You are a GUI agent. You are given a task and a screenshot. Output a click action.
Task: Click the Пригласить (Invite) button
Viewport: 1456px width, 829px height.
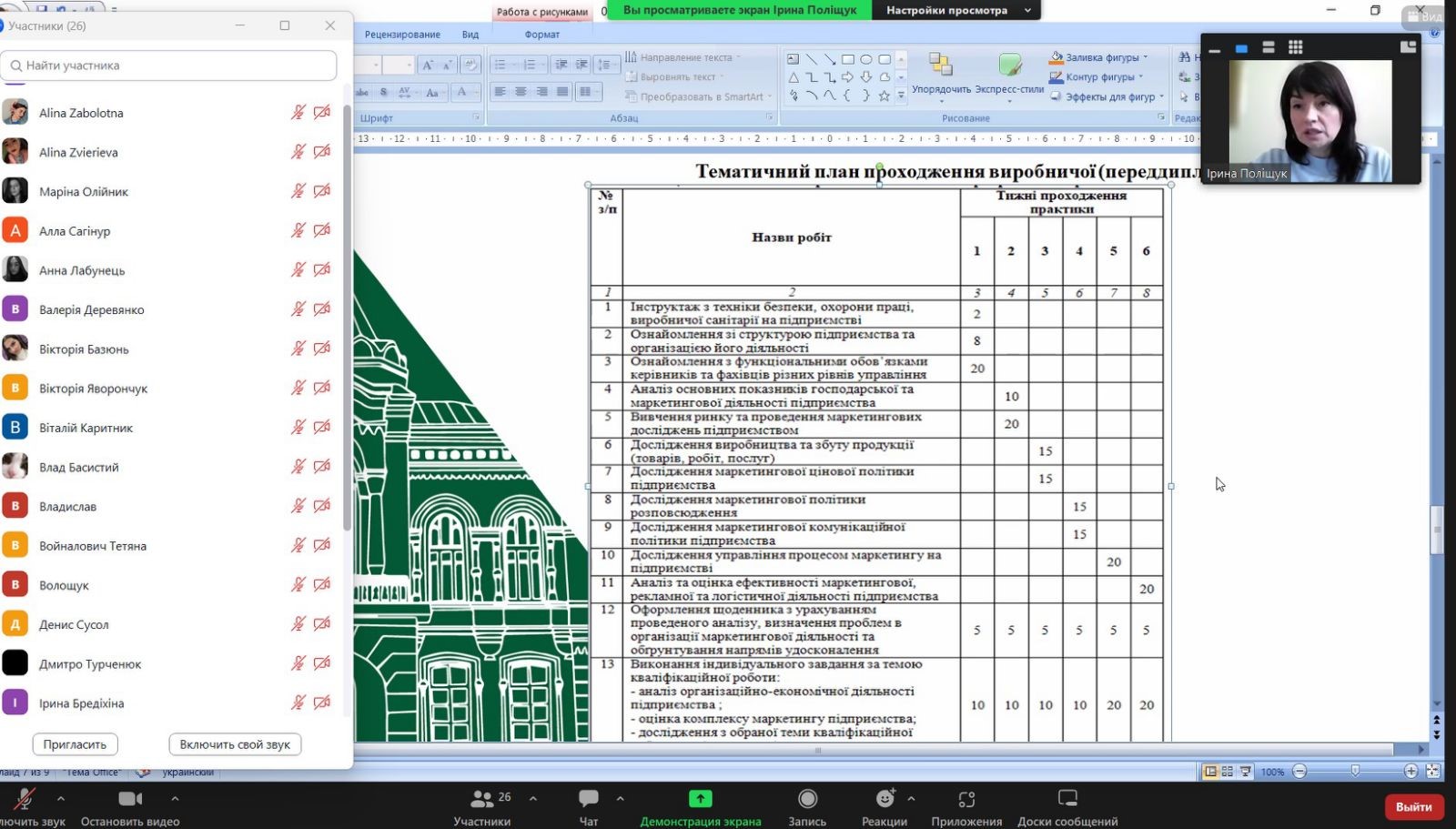[75, 744]
